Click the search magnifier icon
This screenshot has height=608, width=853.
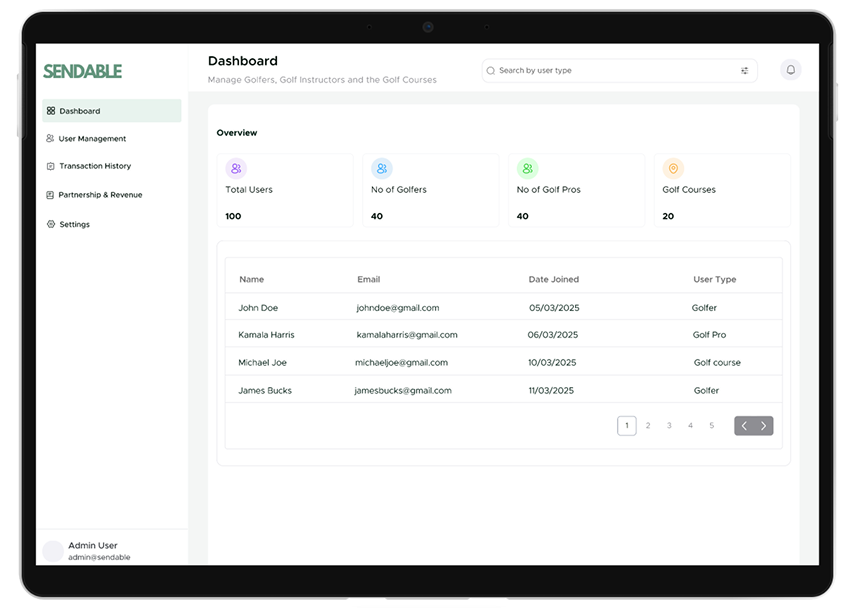click(491, 70)
